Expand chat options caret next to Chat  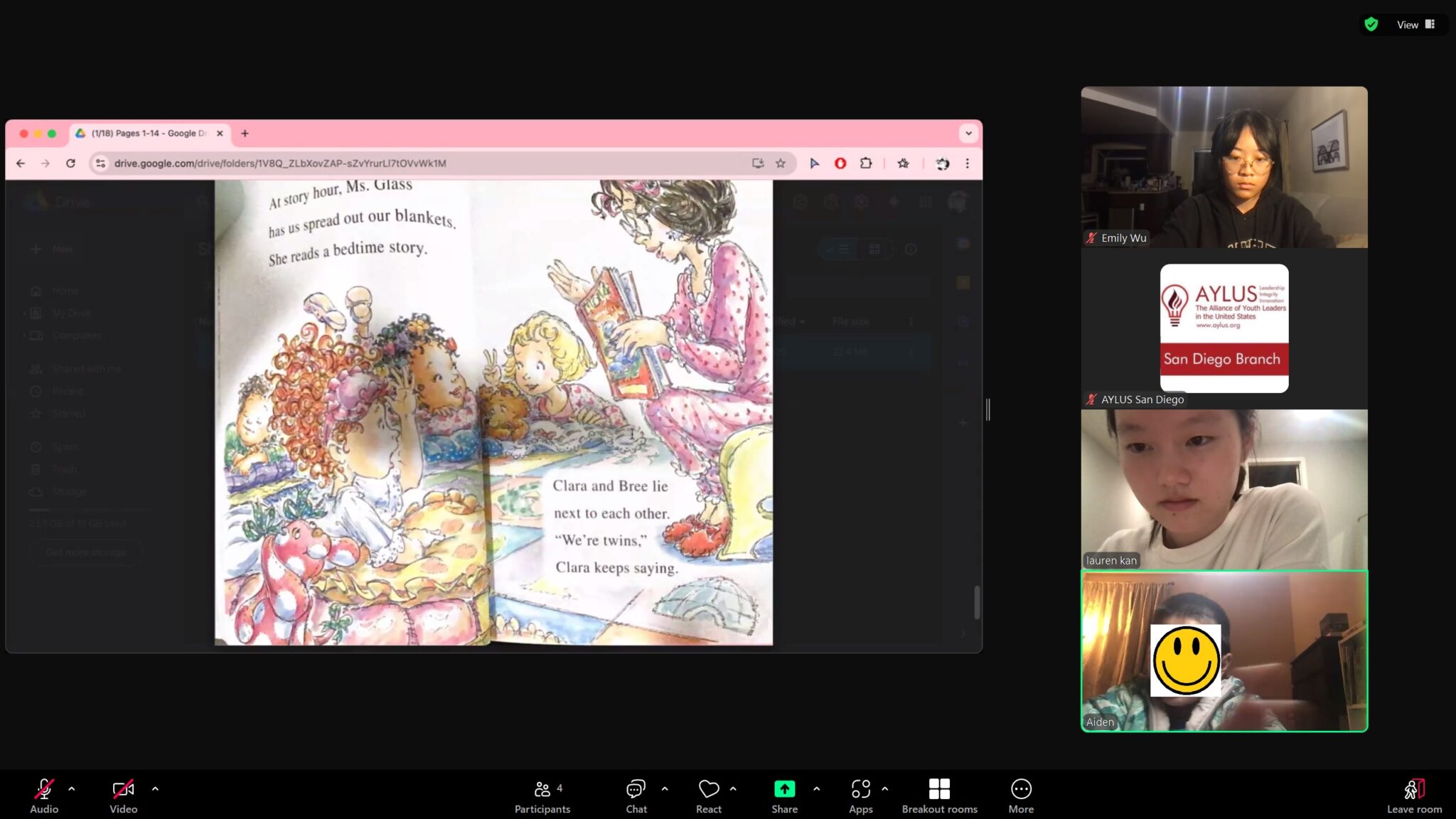665,788
